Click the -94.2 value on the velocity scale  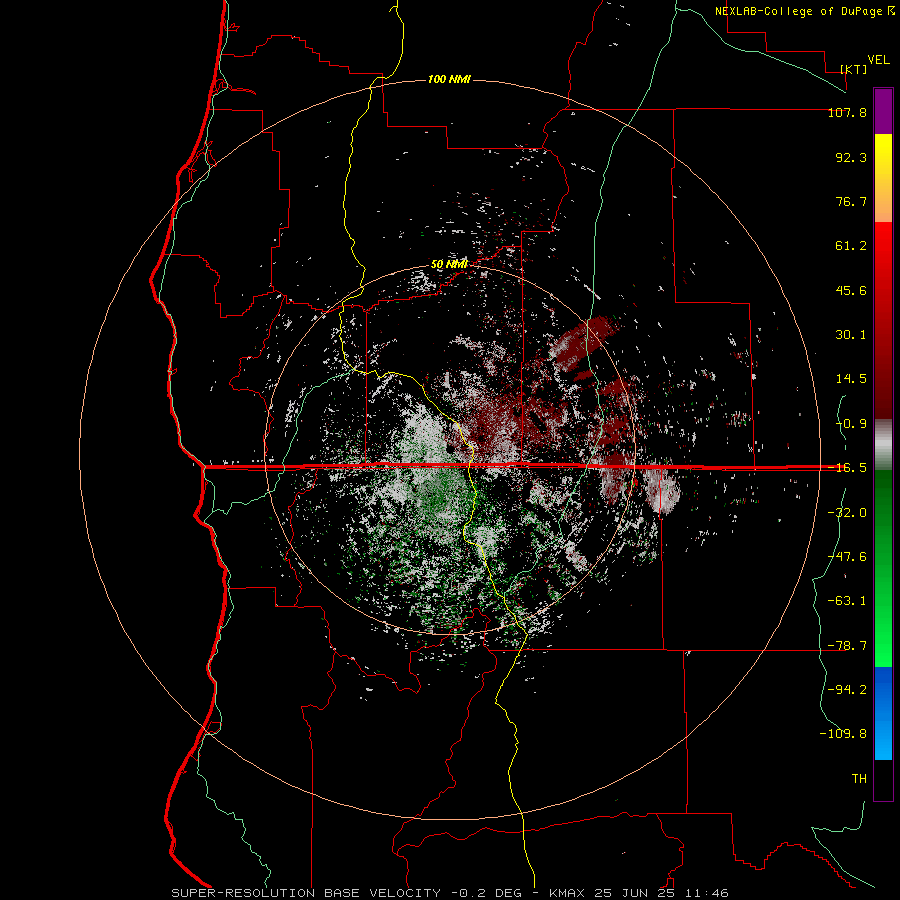coord(847,690)
